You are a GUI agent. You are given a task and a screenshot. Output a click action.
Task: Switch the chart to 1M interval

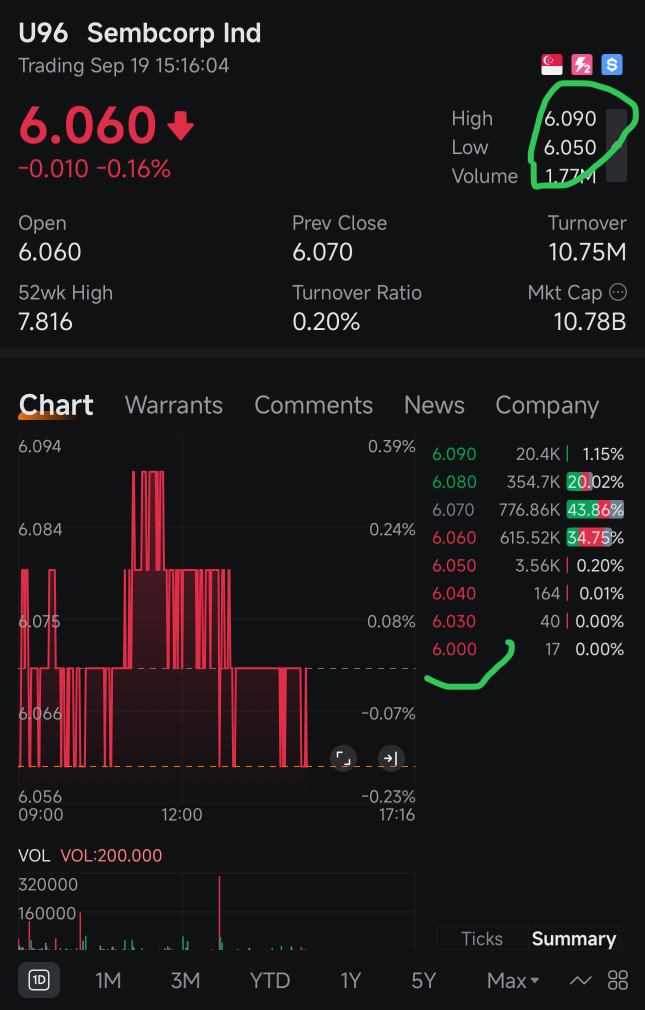(108, 980)
